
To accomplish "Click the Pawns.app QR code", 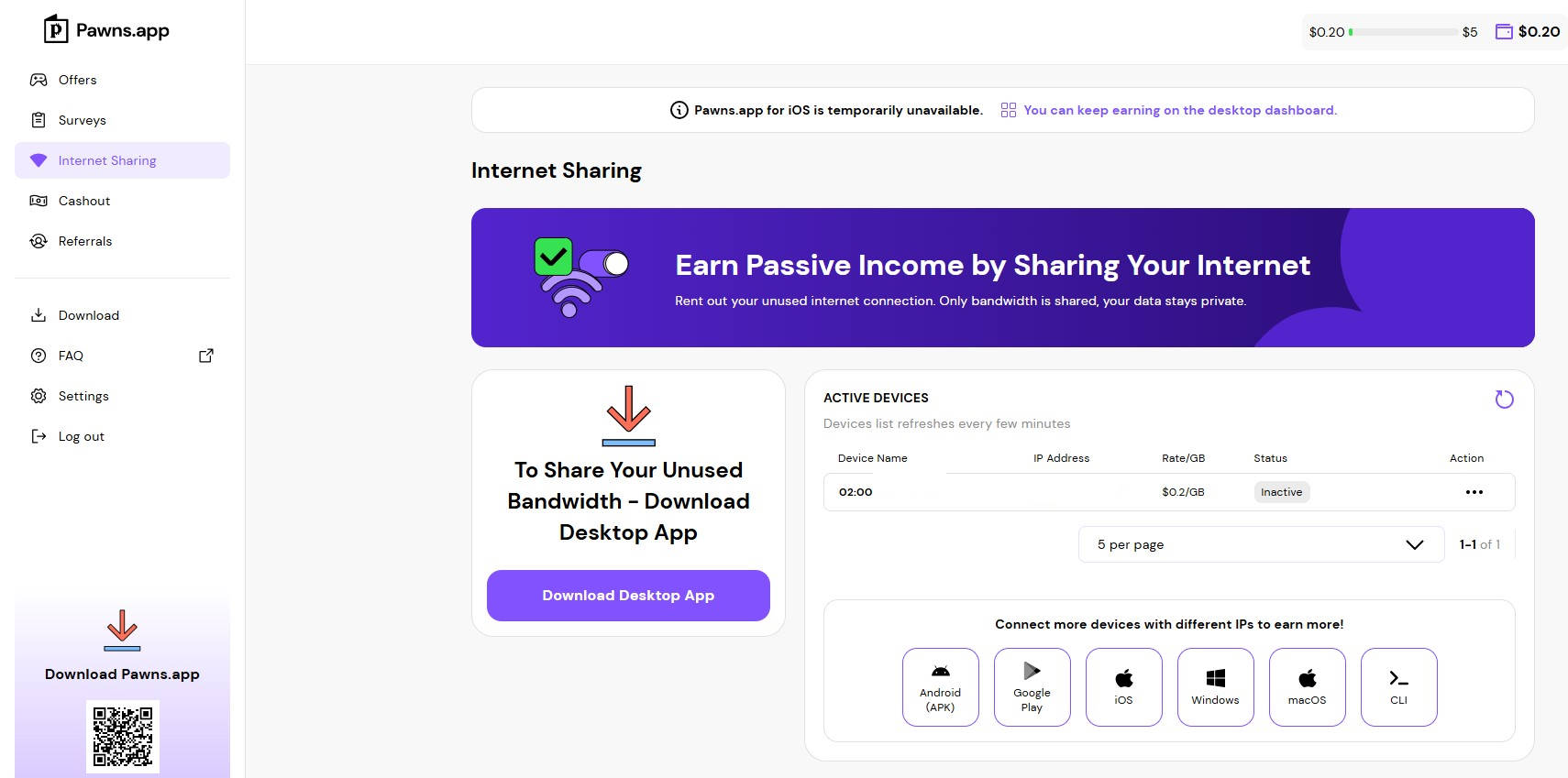I will [123, 736].
